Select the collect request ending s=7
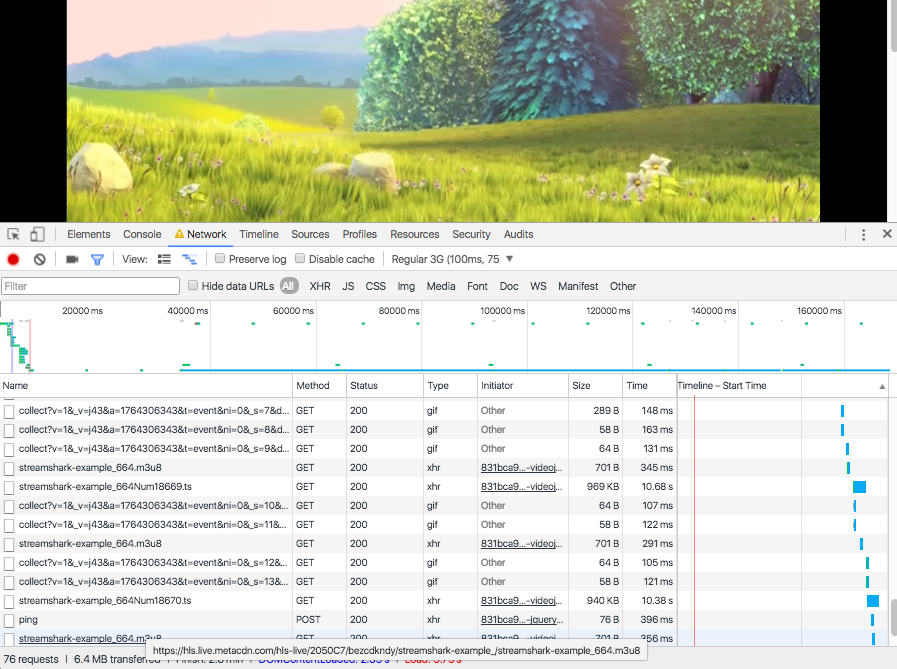897x669 pixels. click(x=154, y=410)
